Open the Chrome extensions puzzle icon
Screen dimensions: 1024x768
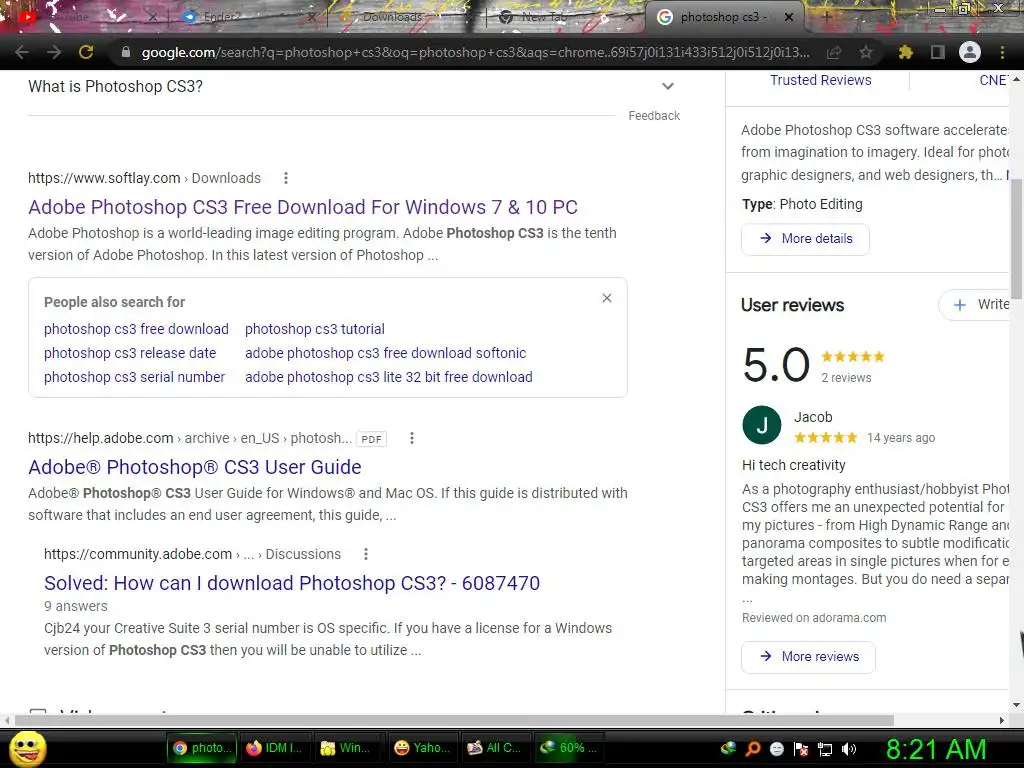pos(905,52)
